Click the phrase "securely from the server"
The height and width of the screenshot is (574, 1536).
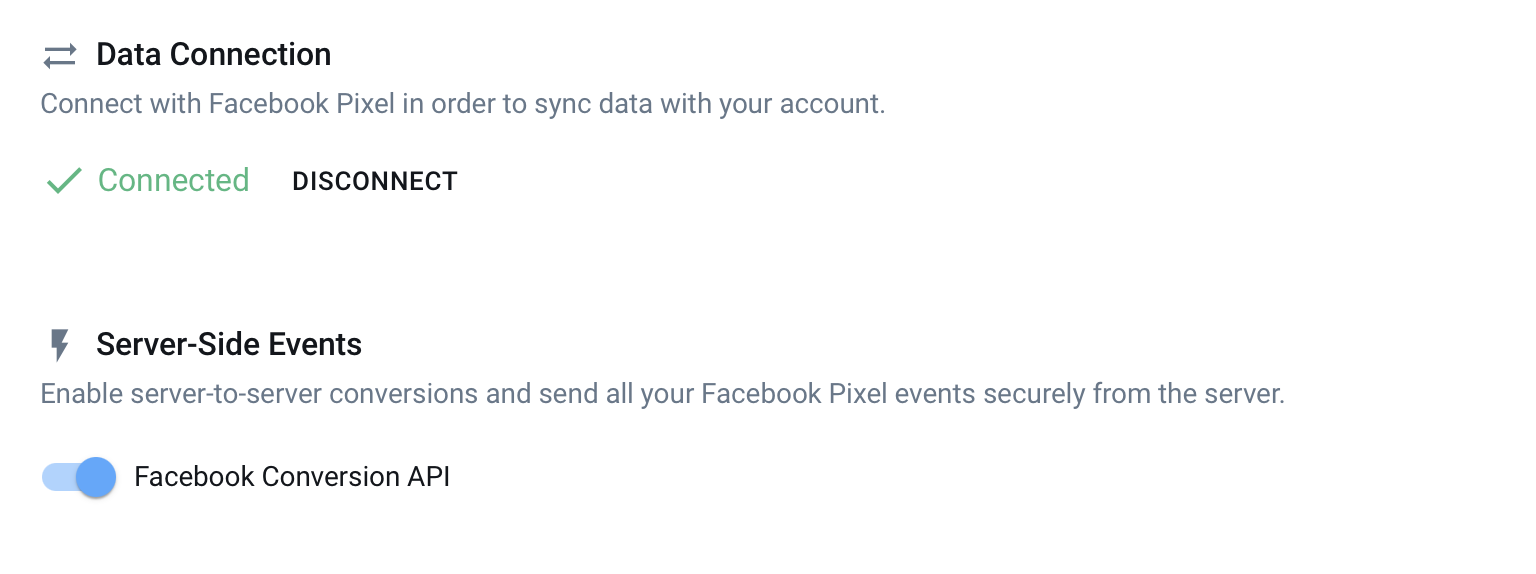(x=1133, y=394)
